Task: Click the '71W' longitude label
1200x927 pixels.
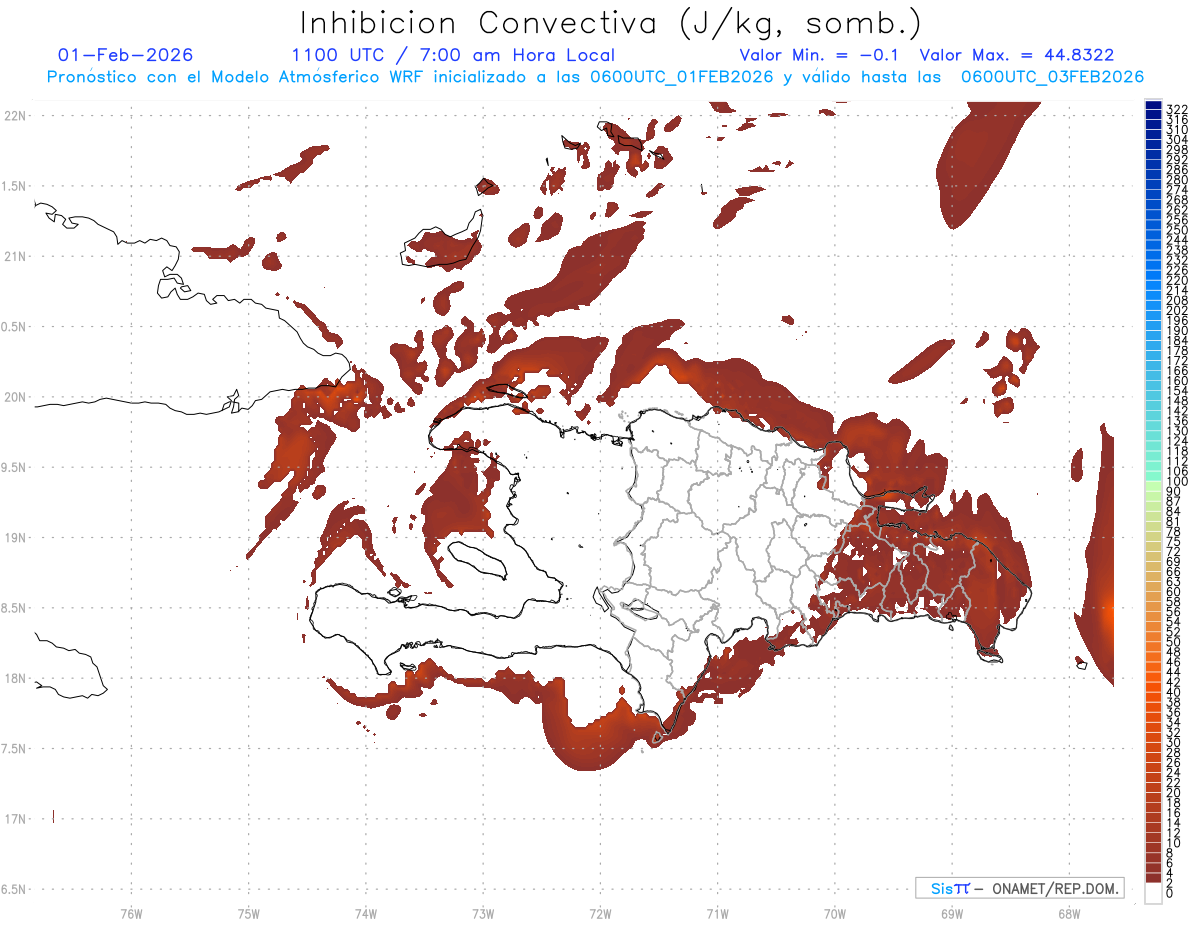Action: click(717, 912)
